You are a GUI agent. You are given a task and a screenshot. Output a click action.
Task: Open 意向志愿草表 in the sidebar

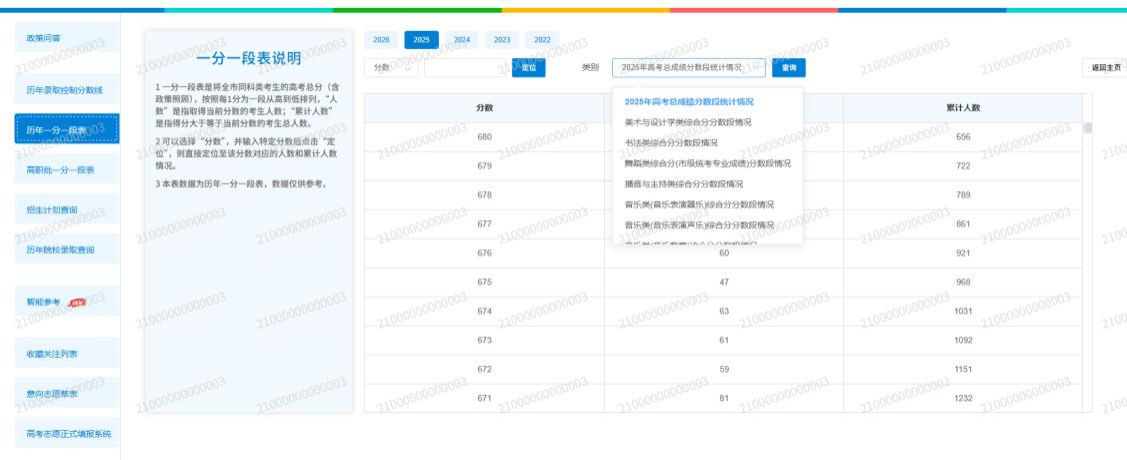67,394
